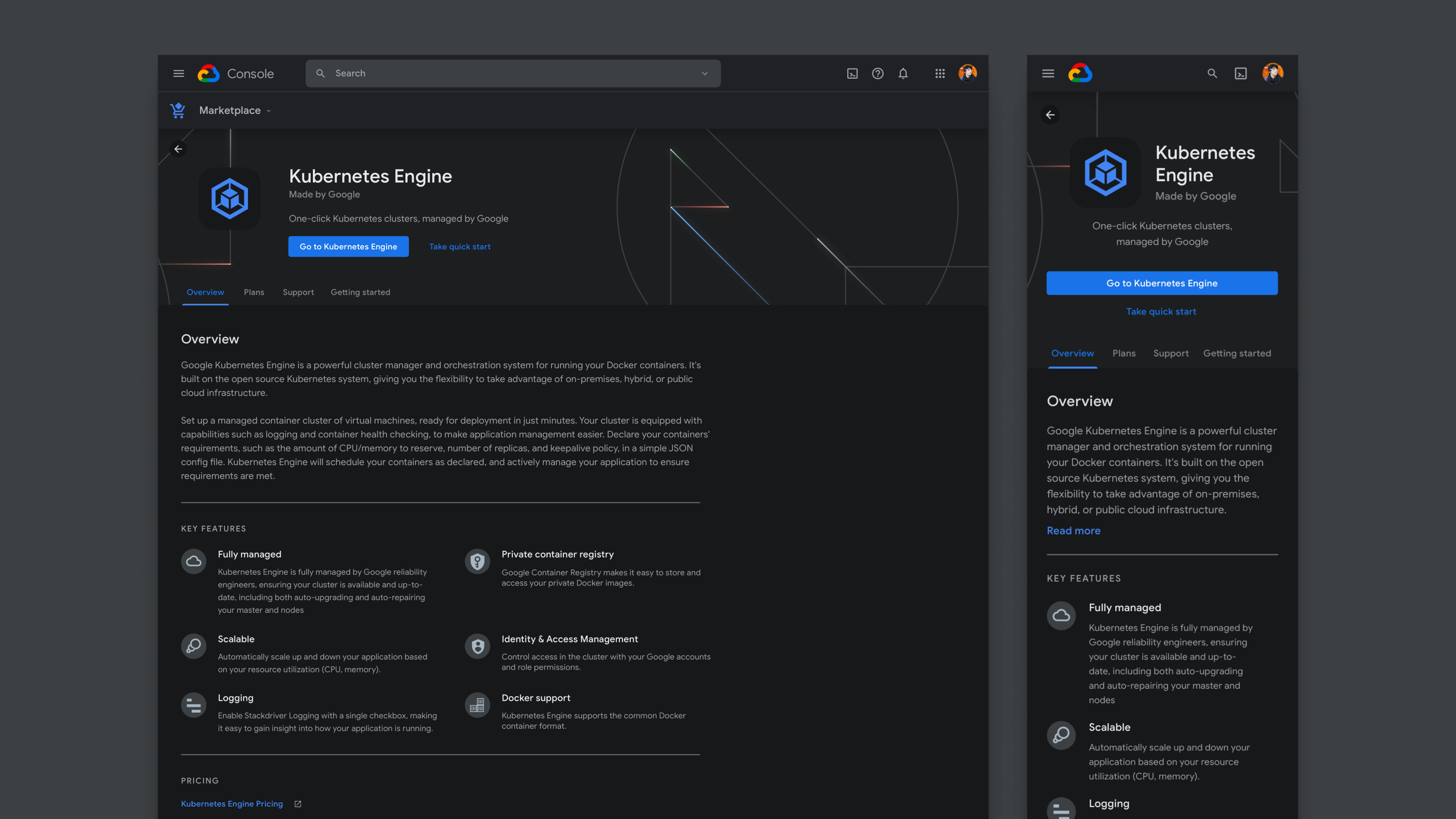
Task: Tap the Scalable feature icon in the mobile view
Action: coord(1061,735)
